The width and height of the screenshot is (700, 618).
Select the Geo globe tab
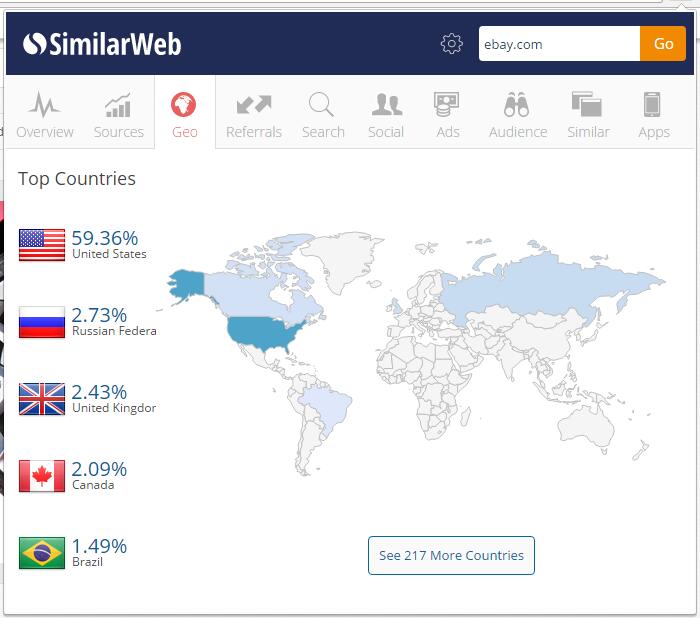pos(184,114)
